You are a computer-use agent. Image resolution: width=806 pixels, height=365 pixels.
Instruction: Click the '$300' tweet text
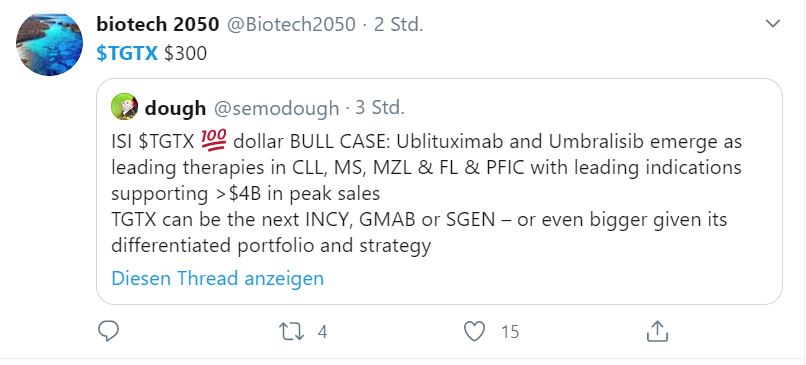coord(186,53)
